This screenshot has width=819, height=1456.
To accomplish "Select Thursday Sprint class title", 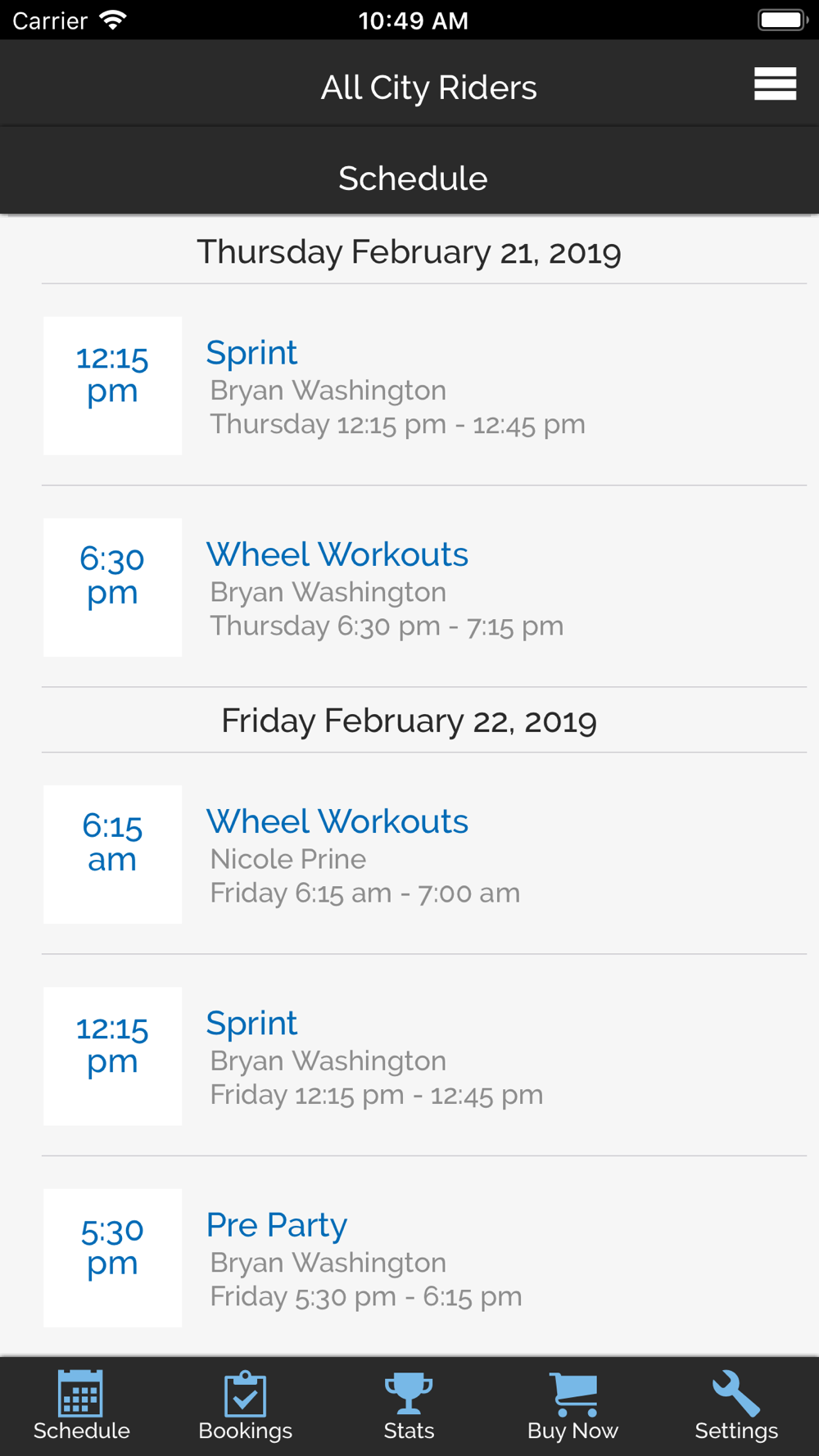I will tap(251, 353).
